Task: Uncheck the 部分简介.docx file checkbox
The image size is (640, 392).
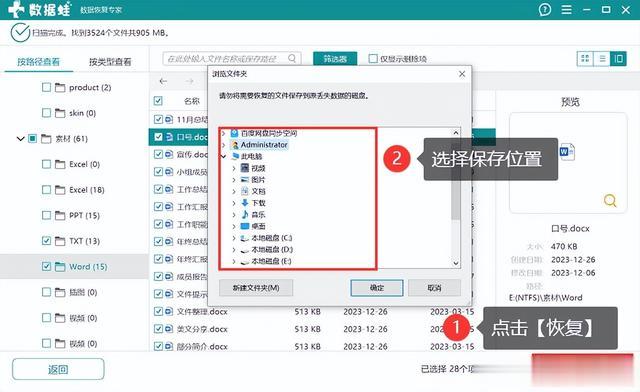Action: pyautogui.click(x=158, y=346)
